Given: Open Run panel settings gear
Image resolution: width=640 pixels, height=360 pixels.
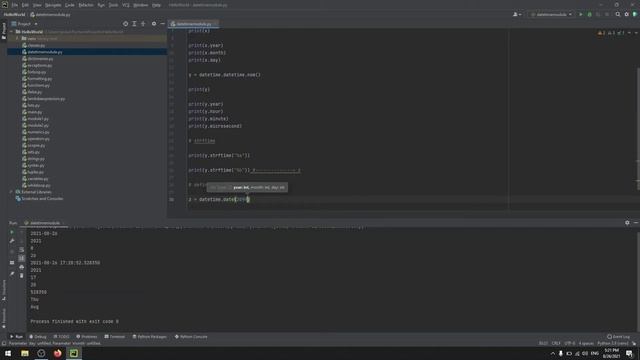Looking at the screenshot, I should point(627,222).
